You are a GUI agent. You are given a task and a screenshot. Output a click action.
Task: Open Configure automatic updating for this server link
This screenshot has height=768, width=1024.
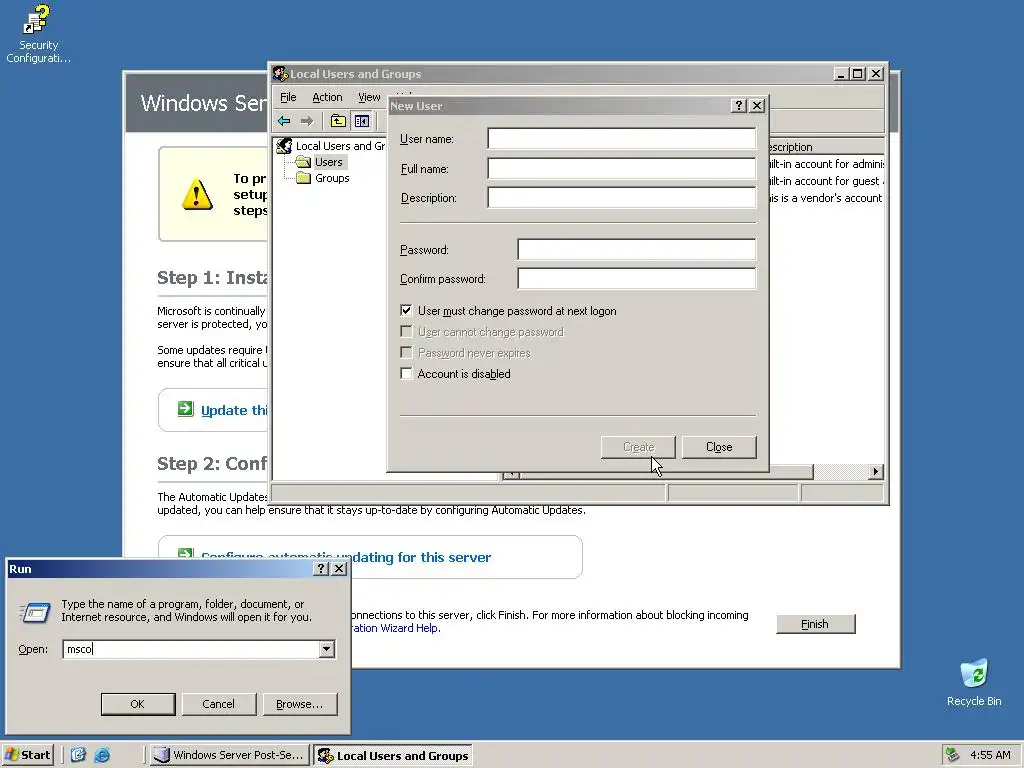click(346, 557)
